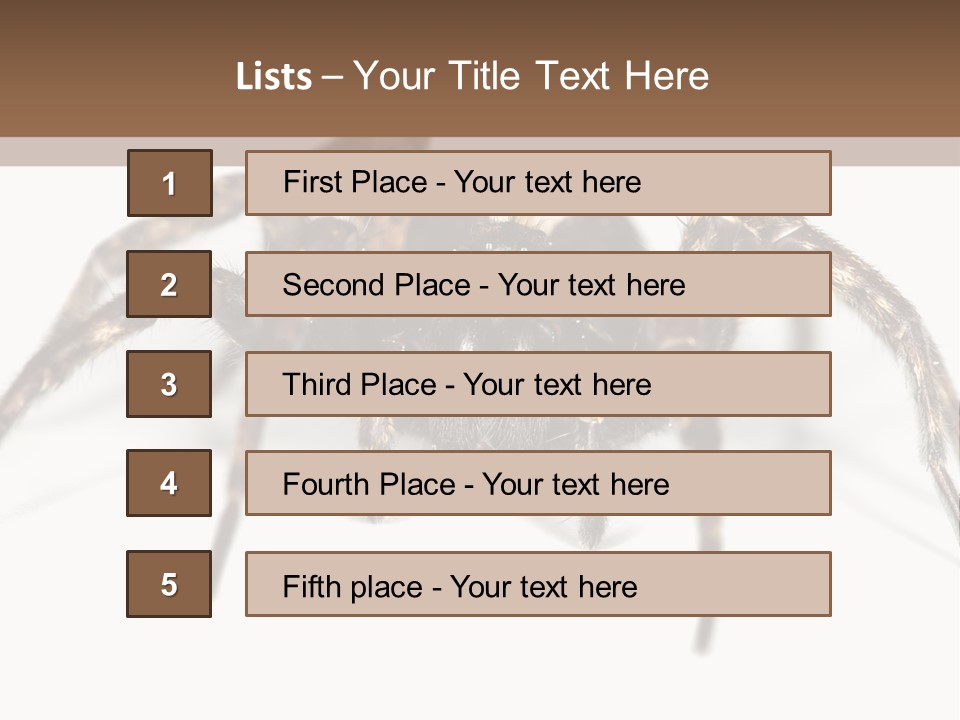Select the Third Place text bar
Screen dimensions: 960x720
pos(538,384)
